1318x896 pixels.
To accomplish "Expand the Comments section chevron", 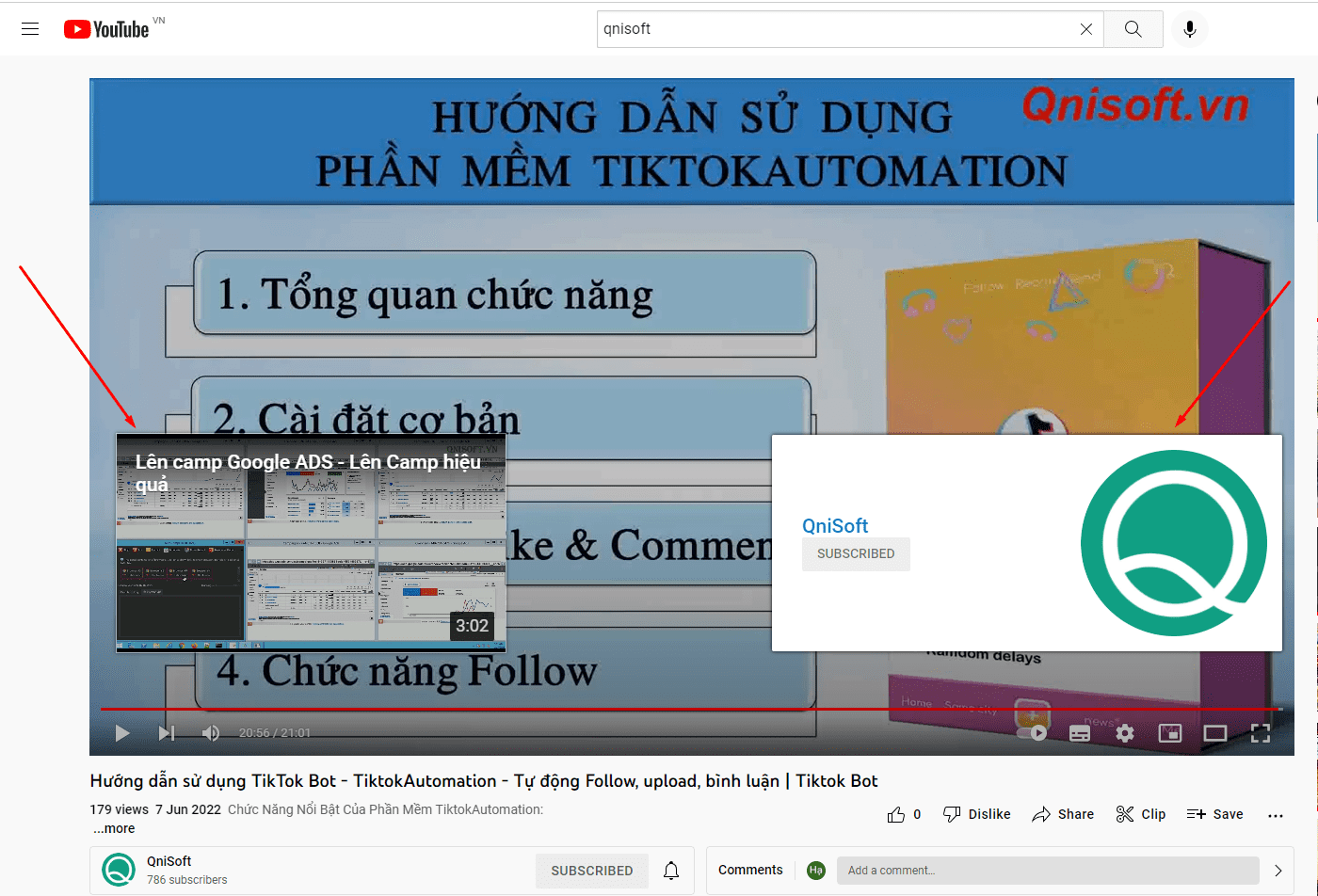I will pos(1278,871).
